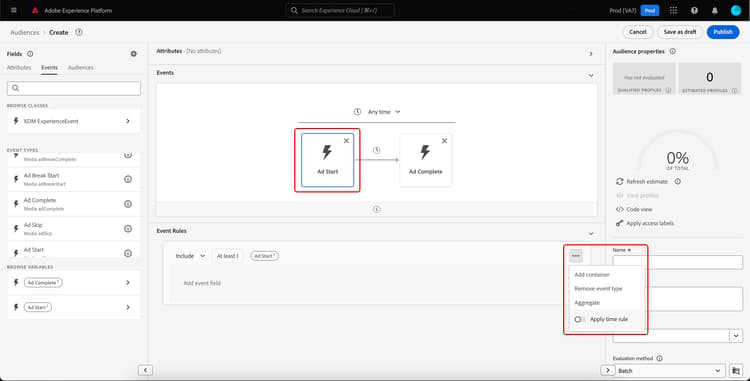Click the Adobe logo icon
750x381 pixels.
point(35,10)
